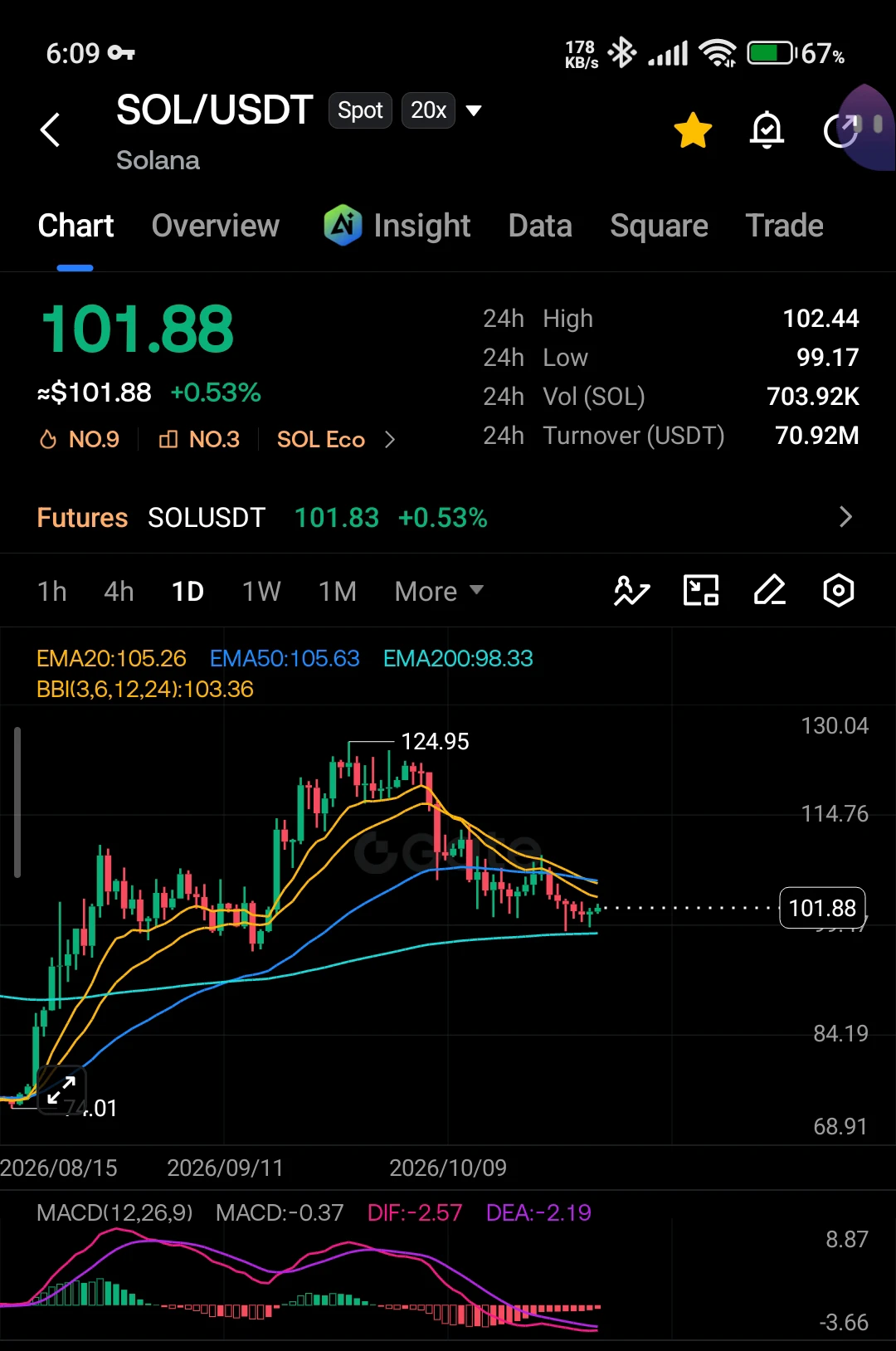The height and width of the screenshot is (1351, 896).
Task: Tap the back arrow icon
Action: [50, 129]
